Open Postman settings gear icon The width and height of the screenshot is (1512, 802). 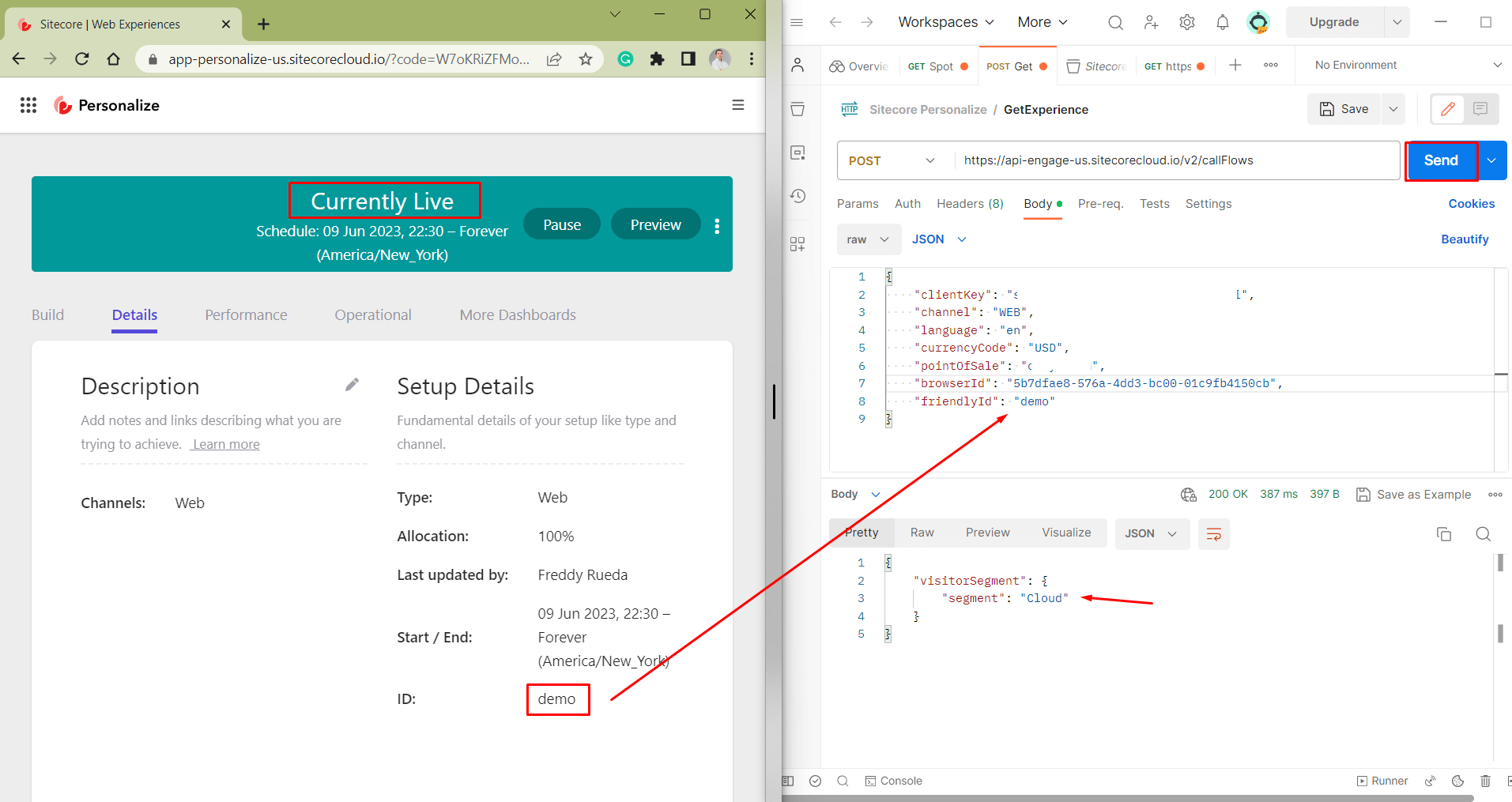pyautogui.click(x=1186, y=22)
